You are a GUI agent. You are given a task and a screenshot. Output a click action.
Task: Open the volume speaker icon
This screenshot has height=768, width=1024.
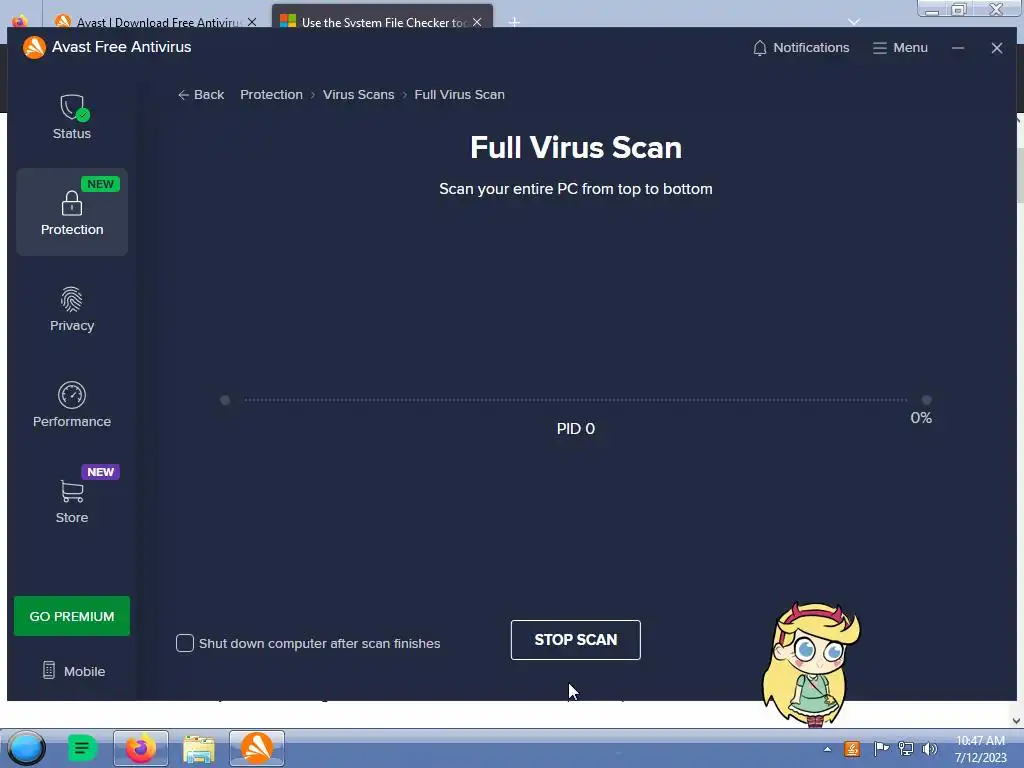tap(929, 749)
